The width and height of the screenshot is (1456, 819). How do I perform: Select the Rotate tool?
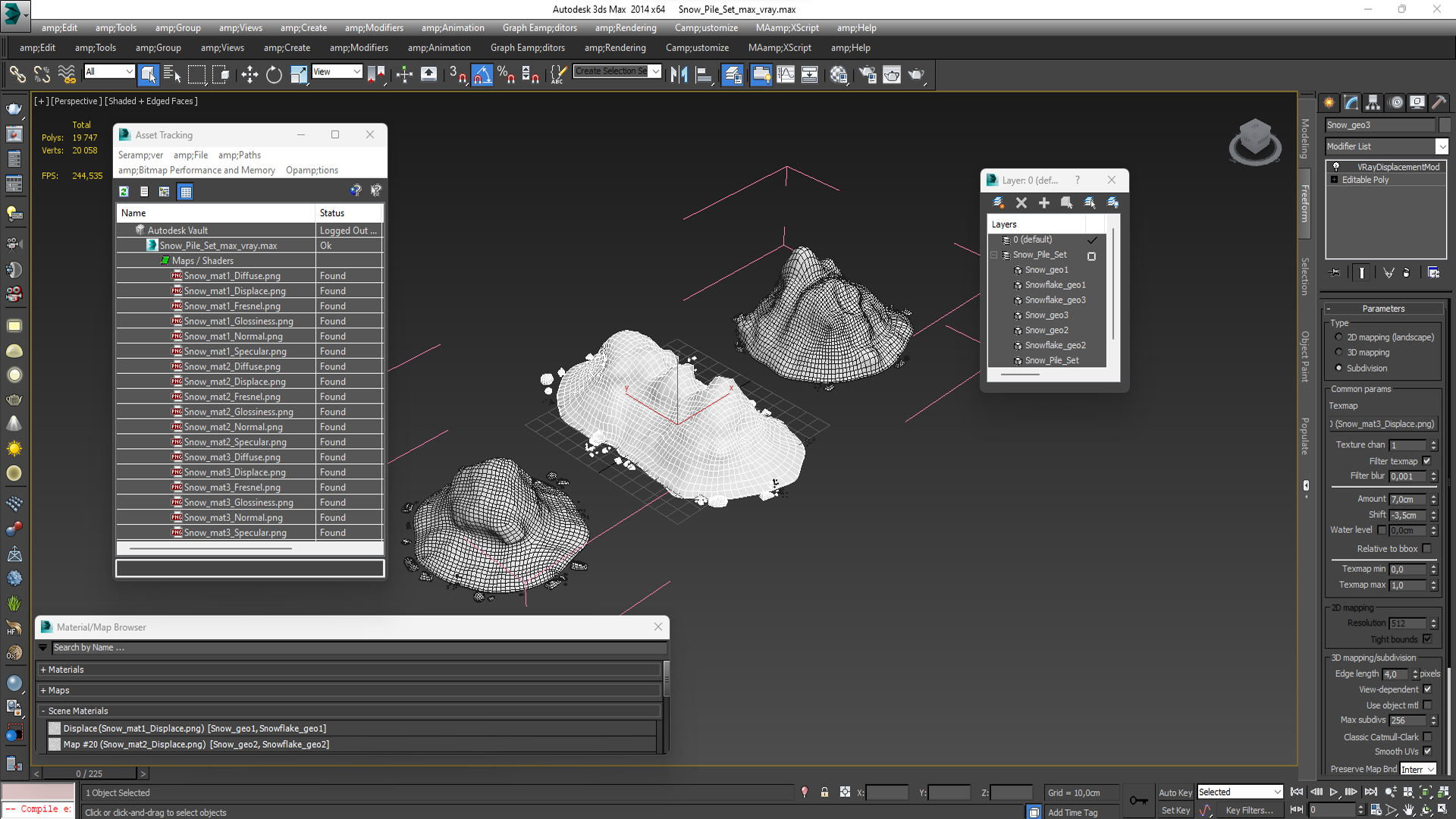tap(274, 74)
